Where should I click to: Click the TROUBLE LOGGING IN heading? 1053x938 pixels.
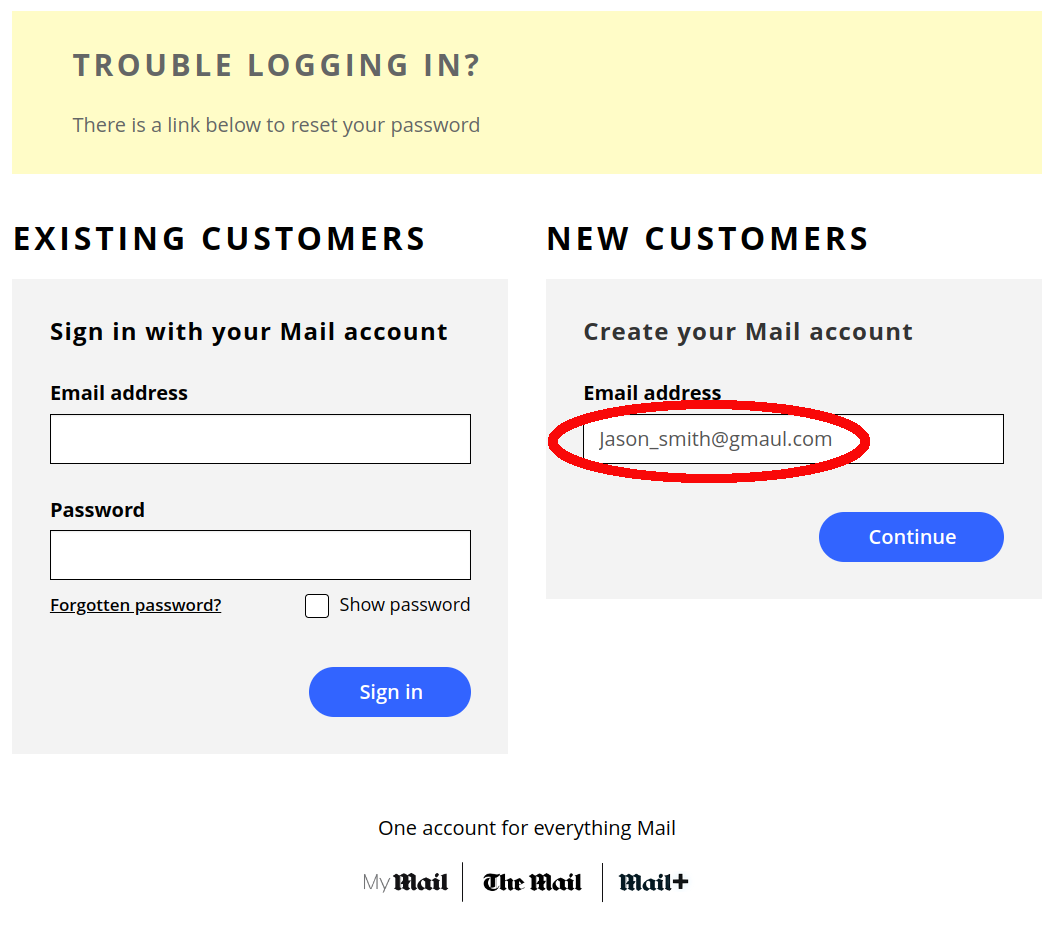(x=275, y=64)
